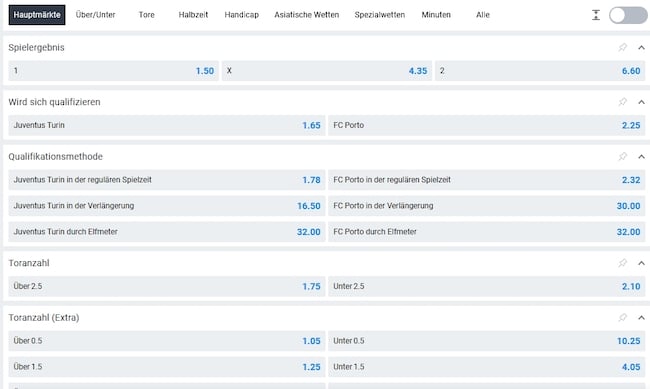Click the collapse-all markets icon
The image size is (650, 389).
tap(596, 15)
